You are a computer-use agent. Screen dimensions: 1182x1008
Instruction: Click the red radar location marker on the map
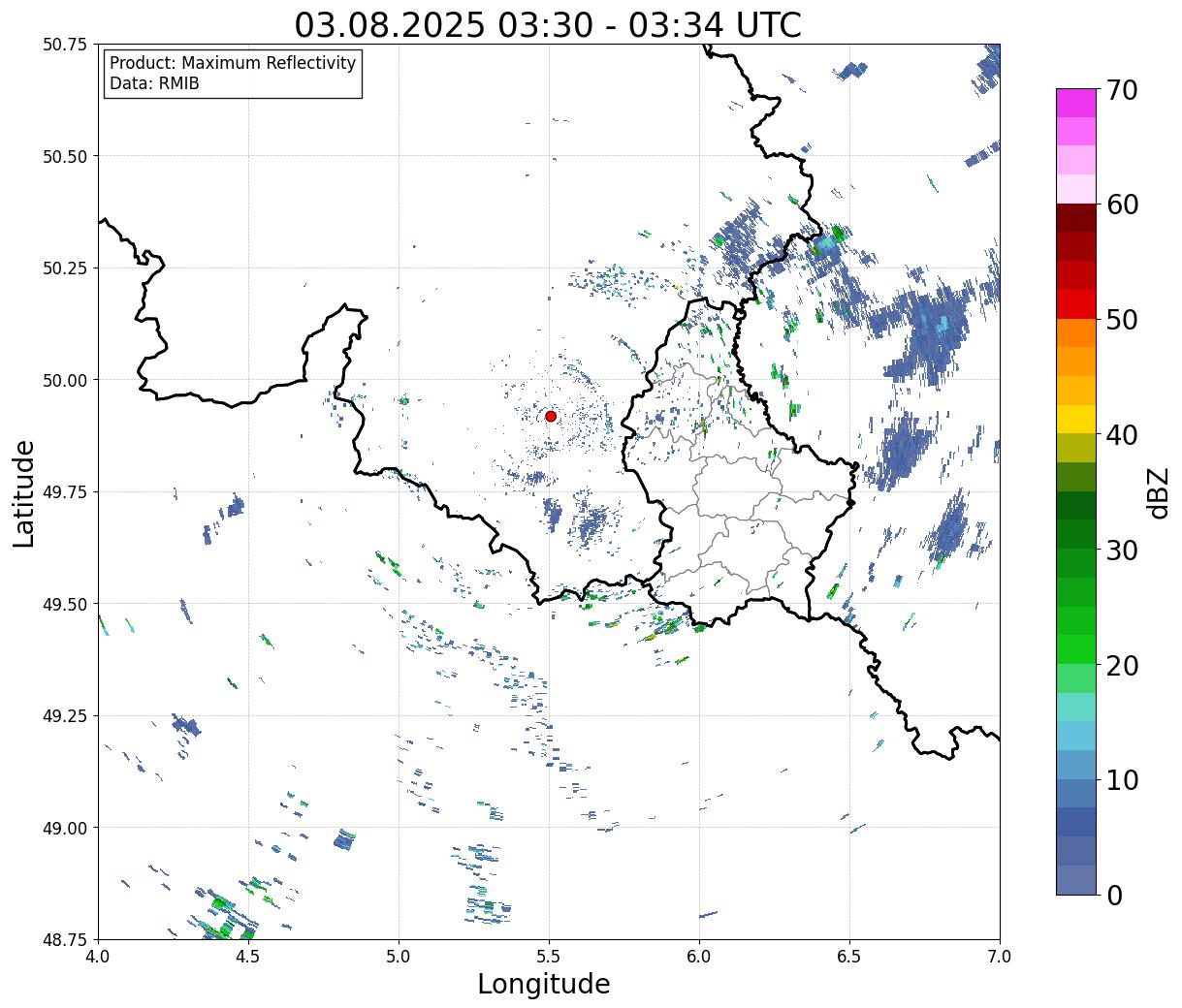[551, 416]
